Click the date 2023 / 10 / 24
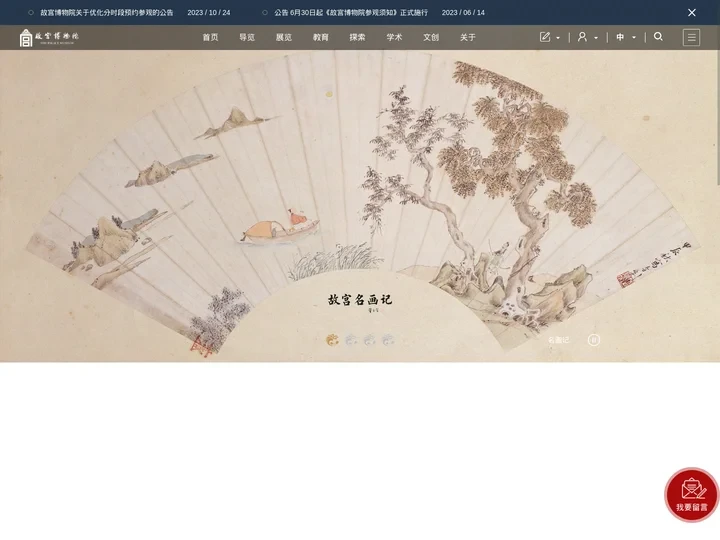This screenshot has height=540, width=720. coord(208,12)
